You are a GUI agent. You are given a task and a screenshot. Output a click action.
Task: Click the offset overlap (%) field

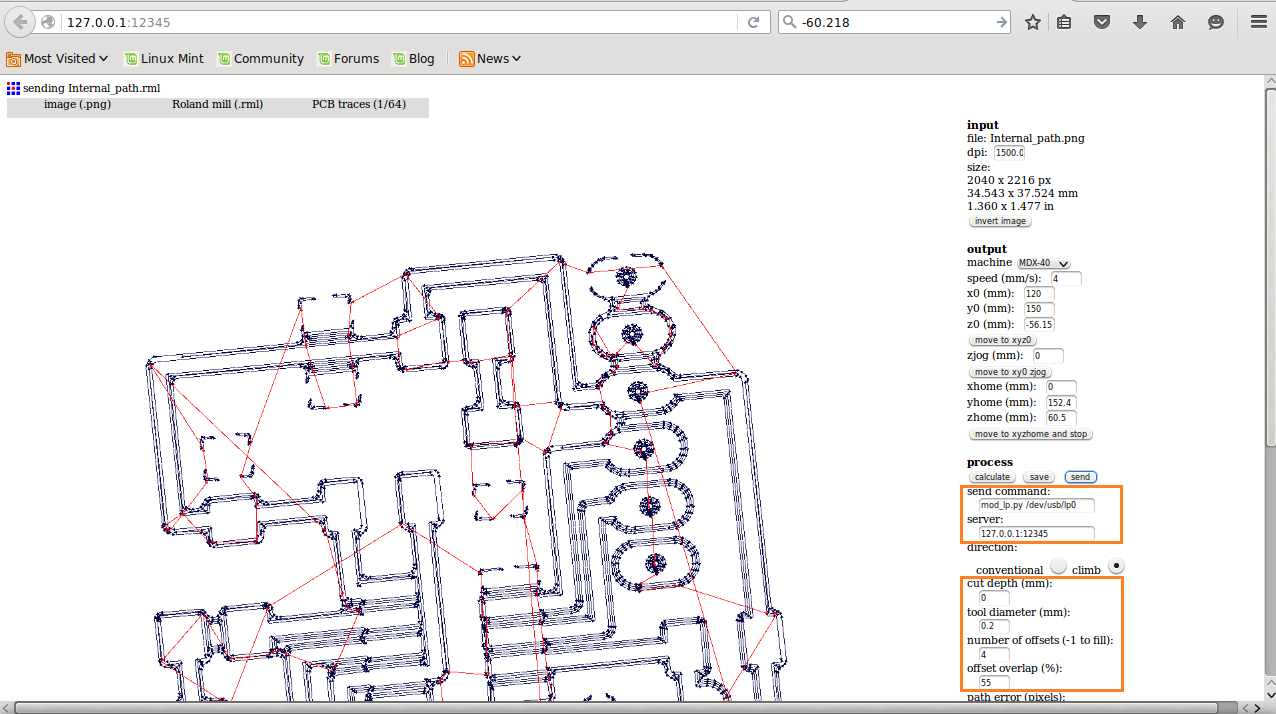pos(994,683)
